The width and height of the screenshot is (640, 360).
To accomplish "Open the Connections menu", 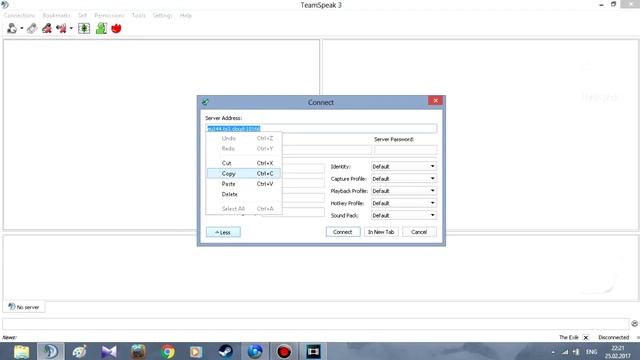I will tap(19, 16).
